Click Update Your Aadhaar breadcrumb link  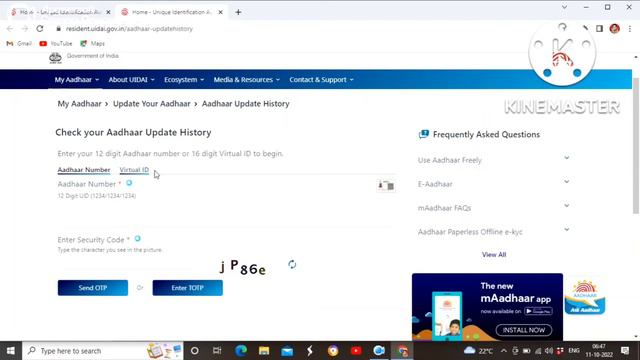tap(151, 104)
